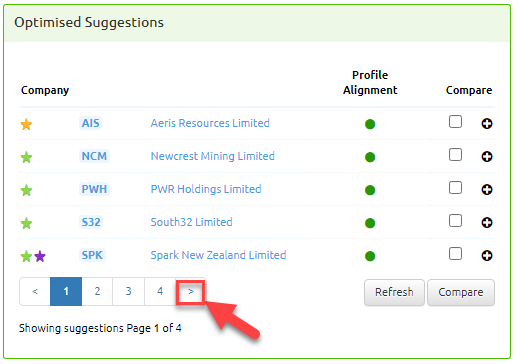517x364 pixels.
Task: Open the Newcrest Mining Limited link
Action: 213,156
